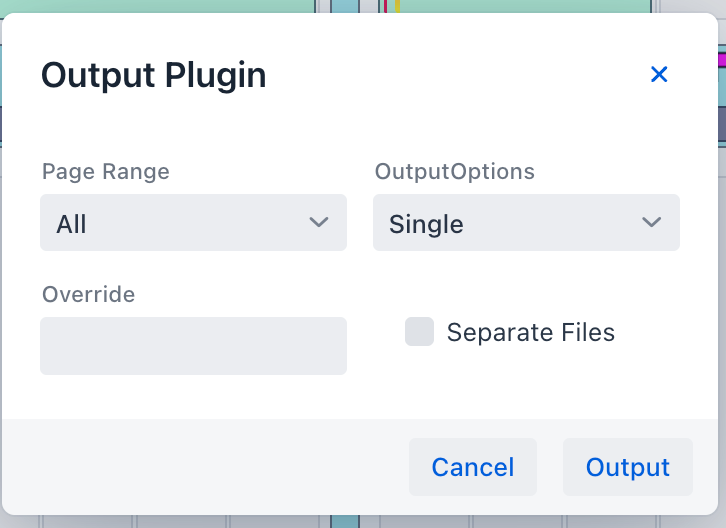Image resolution: width=726 pixels, height=528 pixels.
Task: Toggle via the Separate Files label text
Action: (x=530, y=333)
